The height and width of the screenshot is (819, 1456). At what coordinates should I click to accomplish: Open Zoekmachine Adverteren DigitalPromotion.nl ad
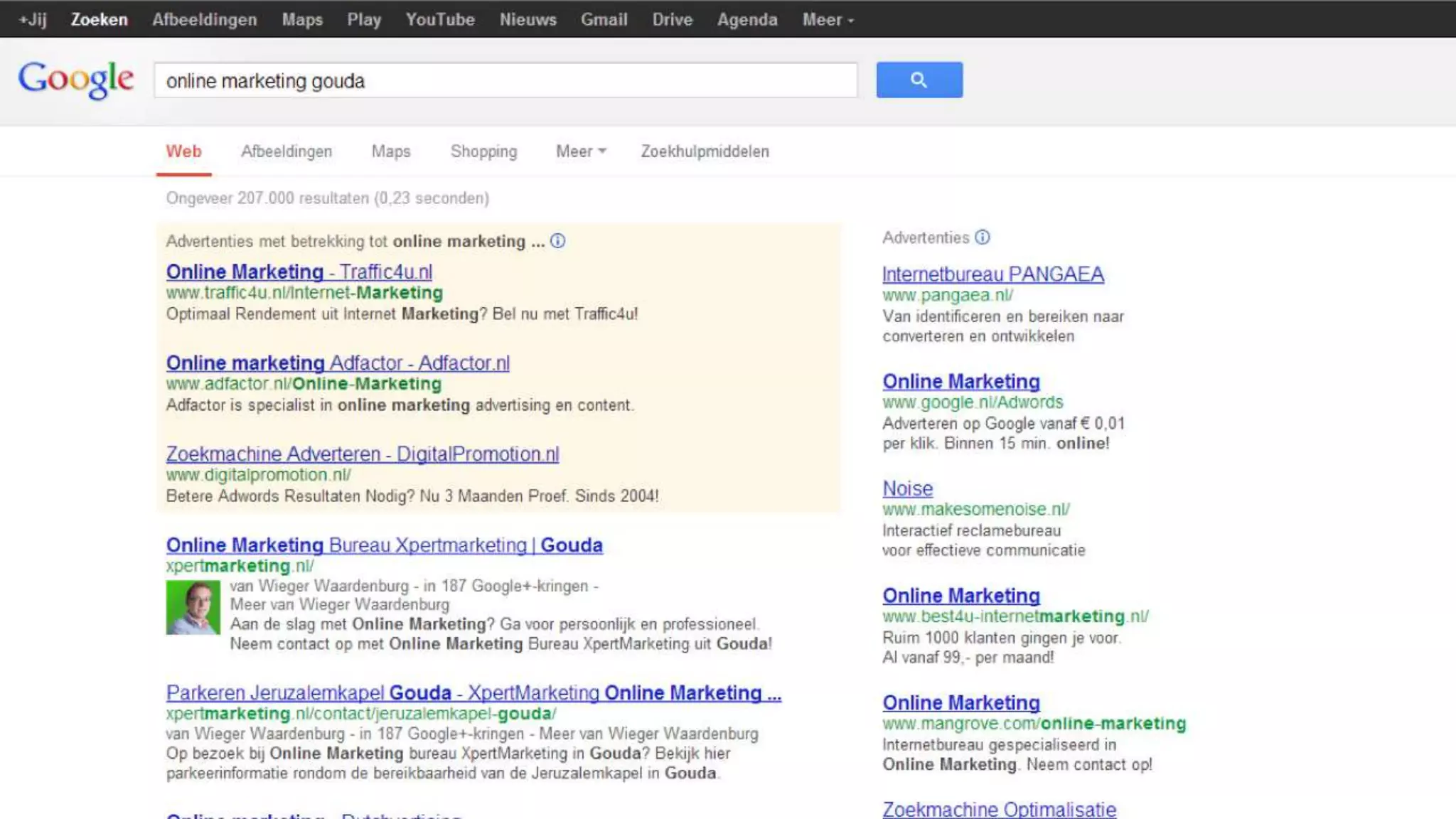(x=363, y=454)
